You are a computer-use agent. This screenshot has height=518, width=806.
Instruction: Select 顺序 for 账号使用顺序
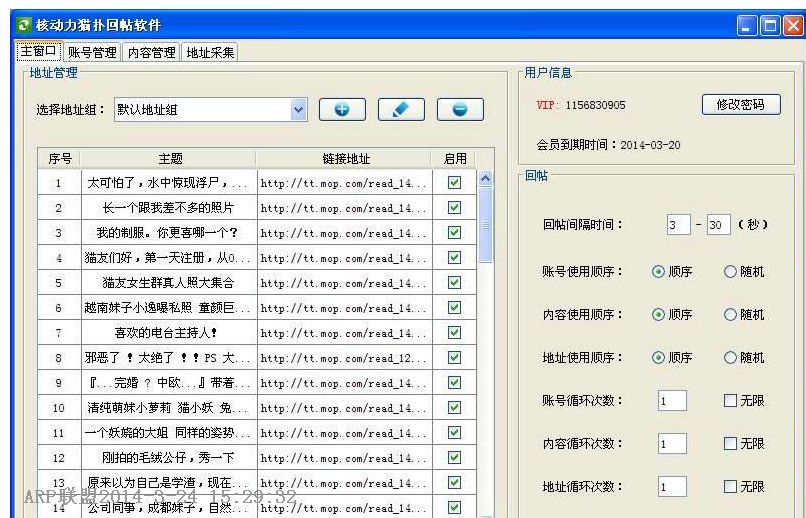point(658,271)
